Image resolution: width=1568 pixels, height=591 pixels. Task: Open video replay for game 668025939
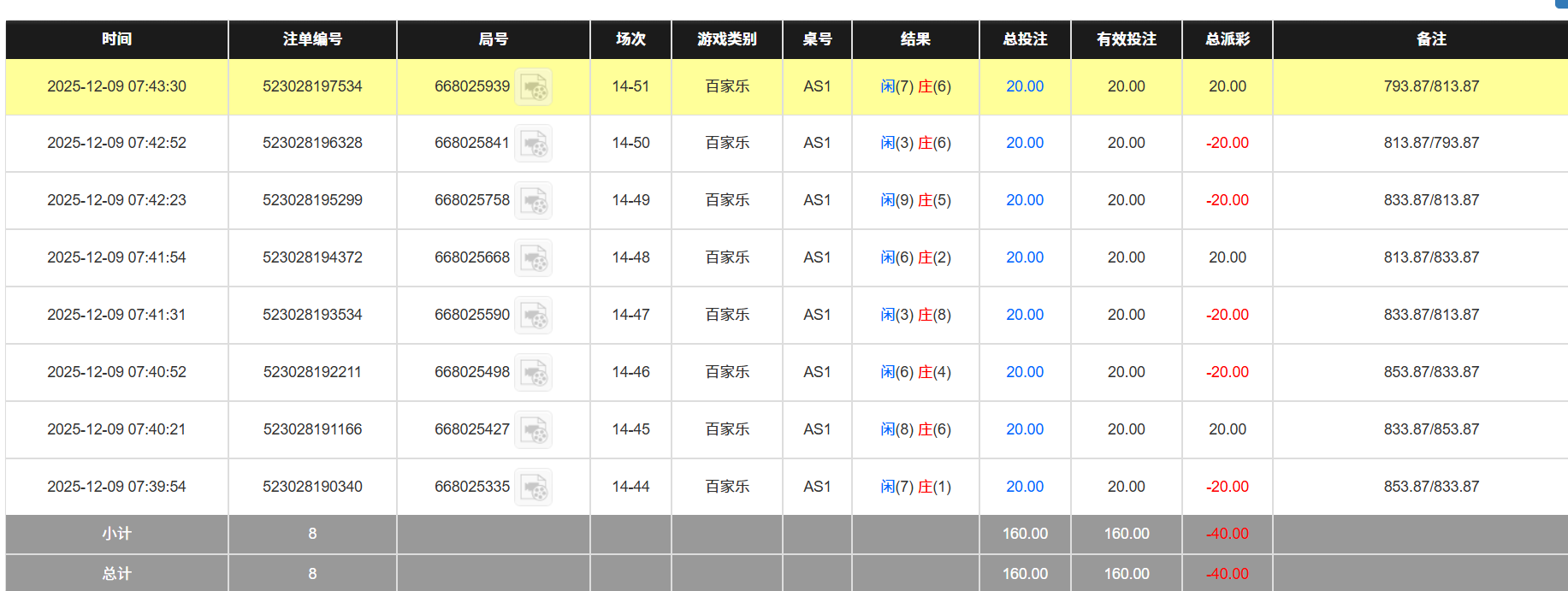534,86
